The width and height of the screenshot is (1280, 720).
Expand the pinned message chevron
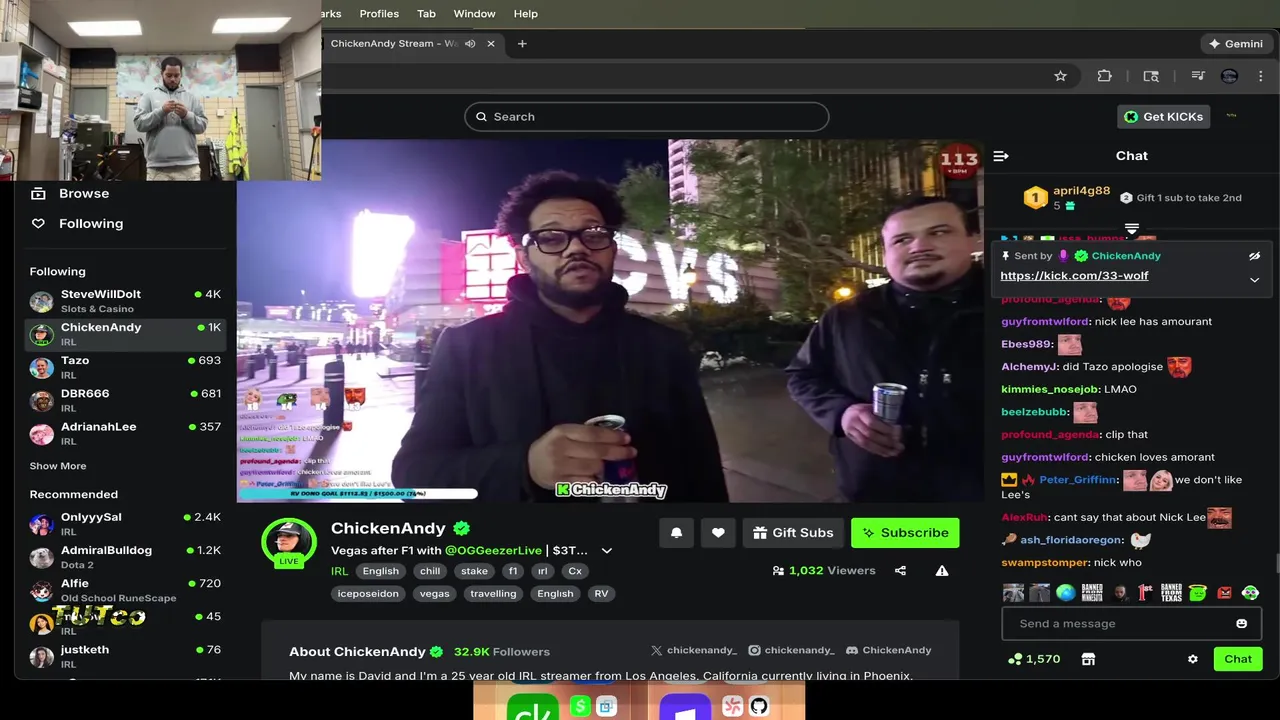1254,280
